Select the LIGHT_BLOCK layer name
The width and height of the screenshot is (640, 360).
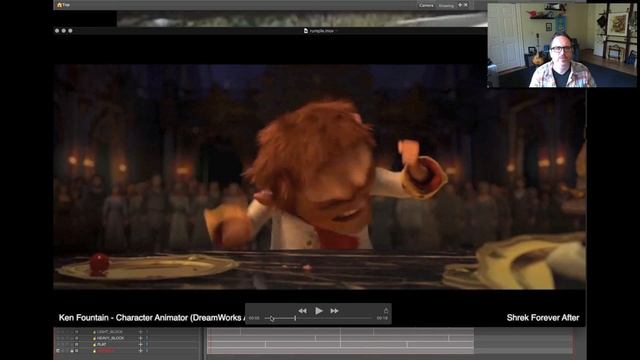click(109, 332)
